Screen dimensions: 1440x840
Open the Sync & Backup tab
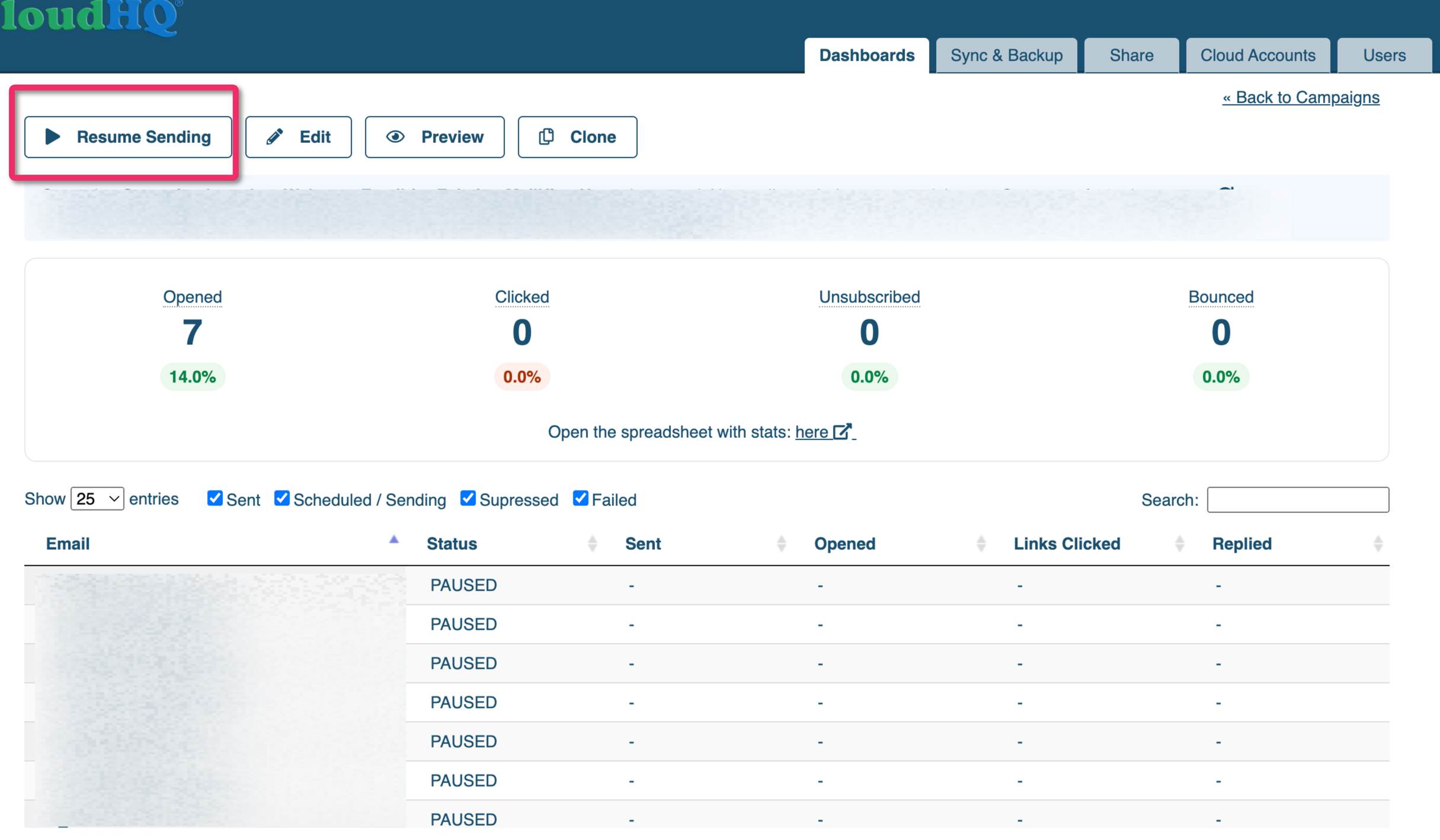(1006, 55)
